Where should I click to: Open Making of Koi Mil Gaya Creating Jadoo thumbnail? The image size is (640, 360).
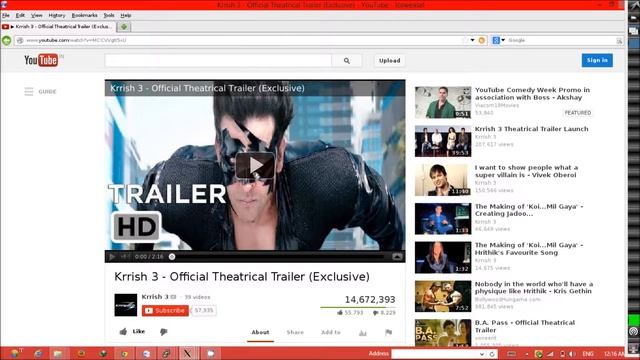click(443, 219)
